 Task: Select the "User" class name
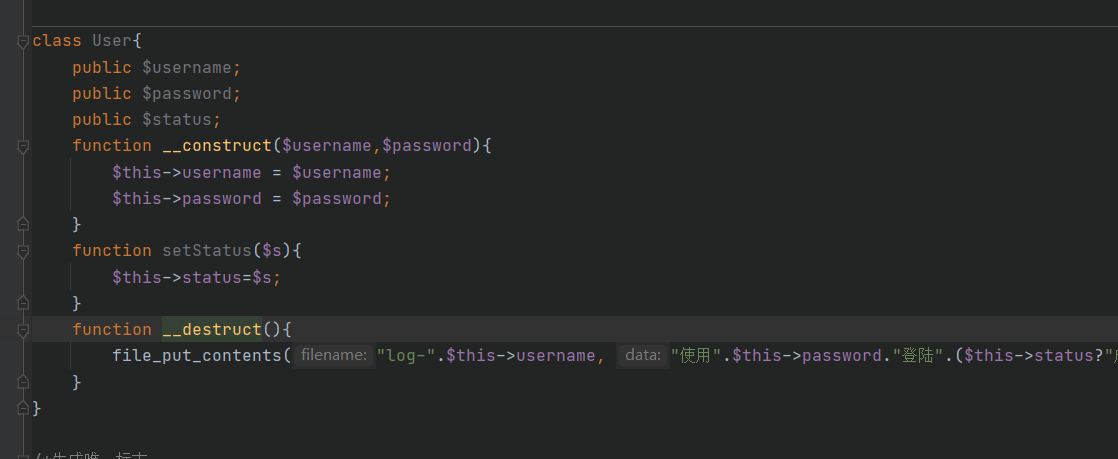(112, 41)
